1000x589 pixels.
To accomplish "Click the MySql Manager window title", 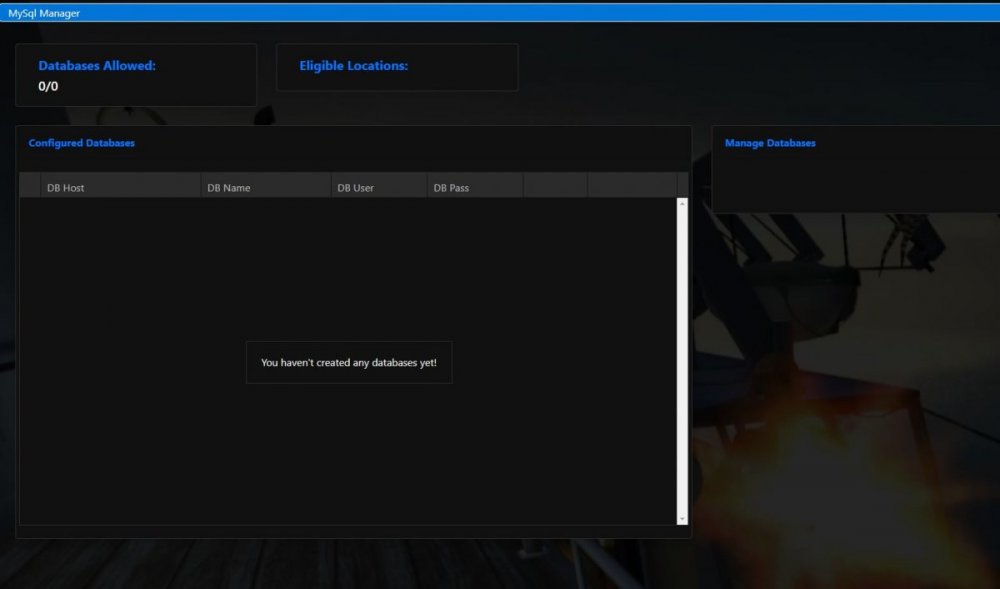I will (x=44, y=13).
